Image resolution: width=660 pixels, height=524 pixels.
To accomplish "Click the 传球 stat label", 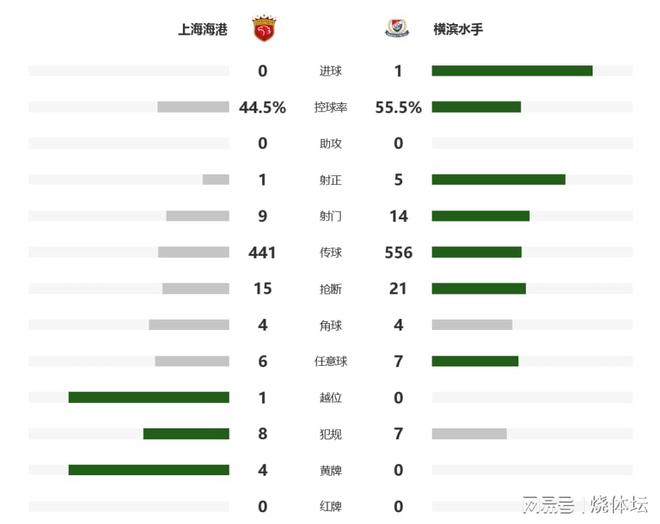I will (x=330, y=253).
